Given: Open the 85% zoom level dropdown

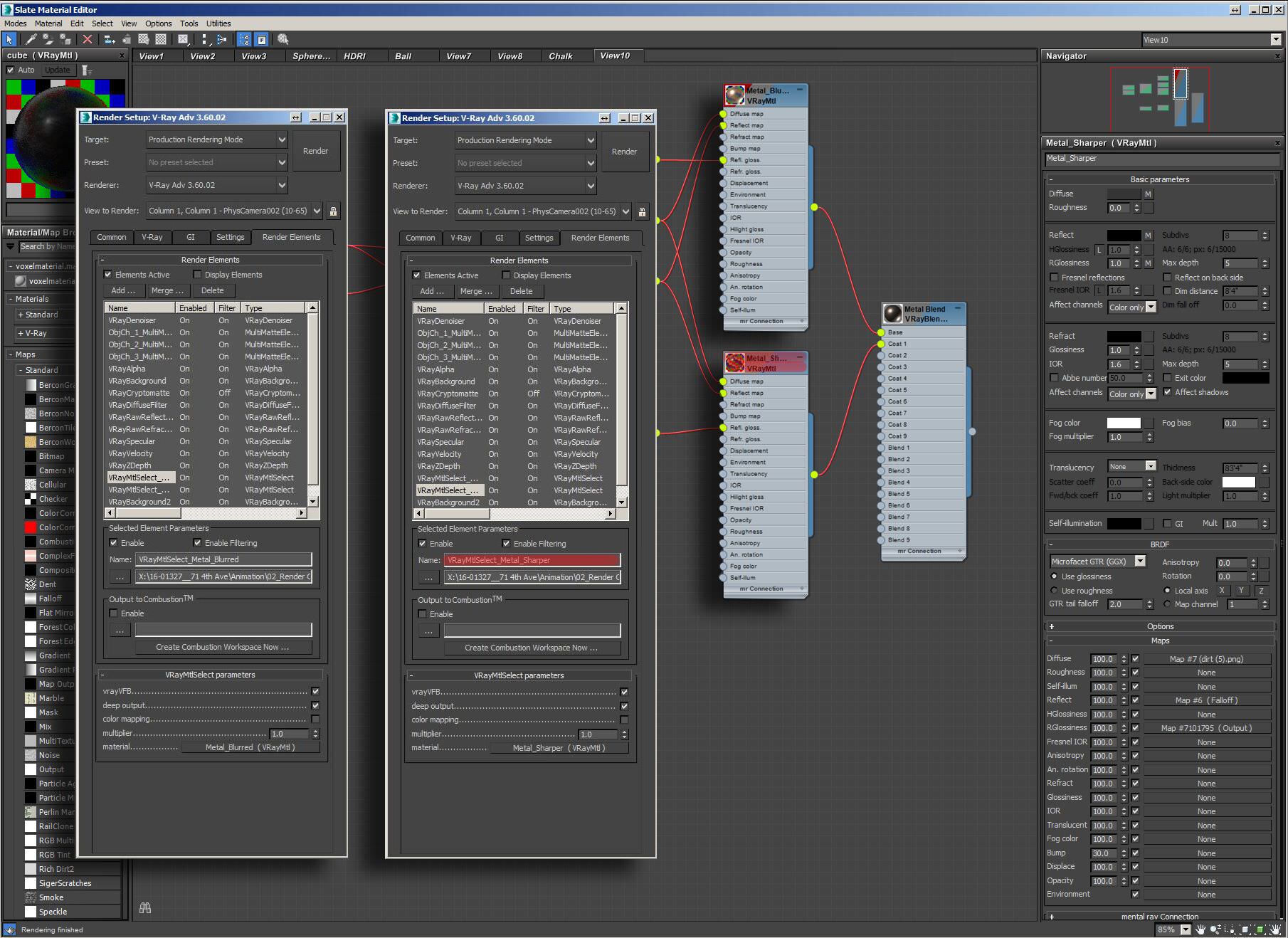Looking at the screenshot, I should point(1186,929).
